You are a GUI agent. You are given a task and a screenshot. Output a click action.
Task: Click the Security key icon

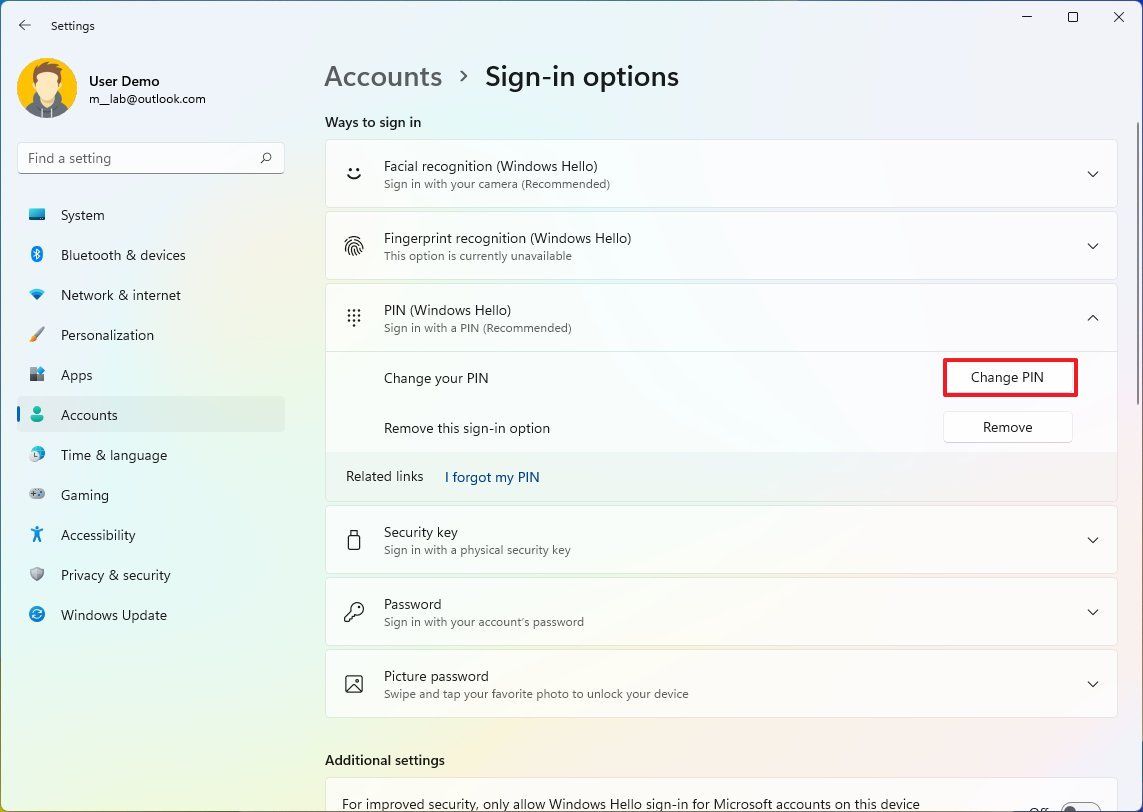[x=354, y=539]
